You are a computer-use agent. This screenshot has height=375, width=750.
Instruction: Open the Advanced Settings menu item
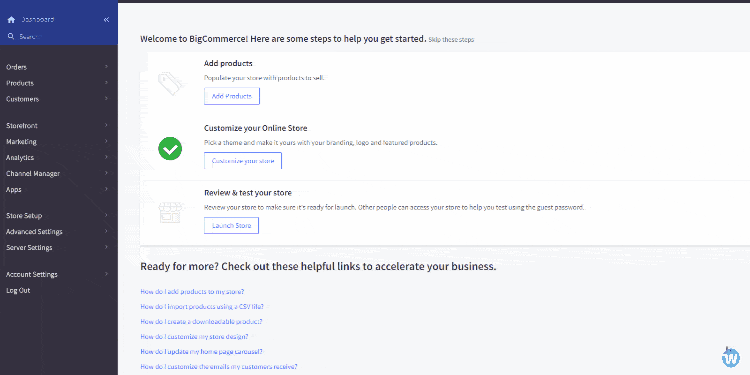pyautogui.click(x=34, y=232)
